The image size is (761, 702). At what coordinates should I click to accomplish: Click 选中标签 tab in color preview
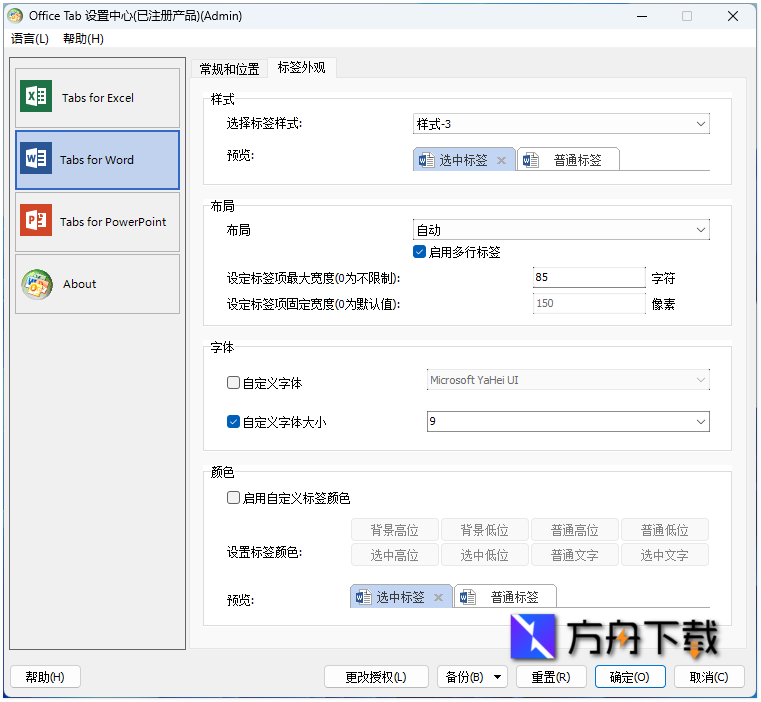click(401, 596)
